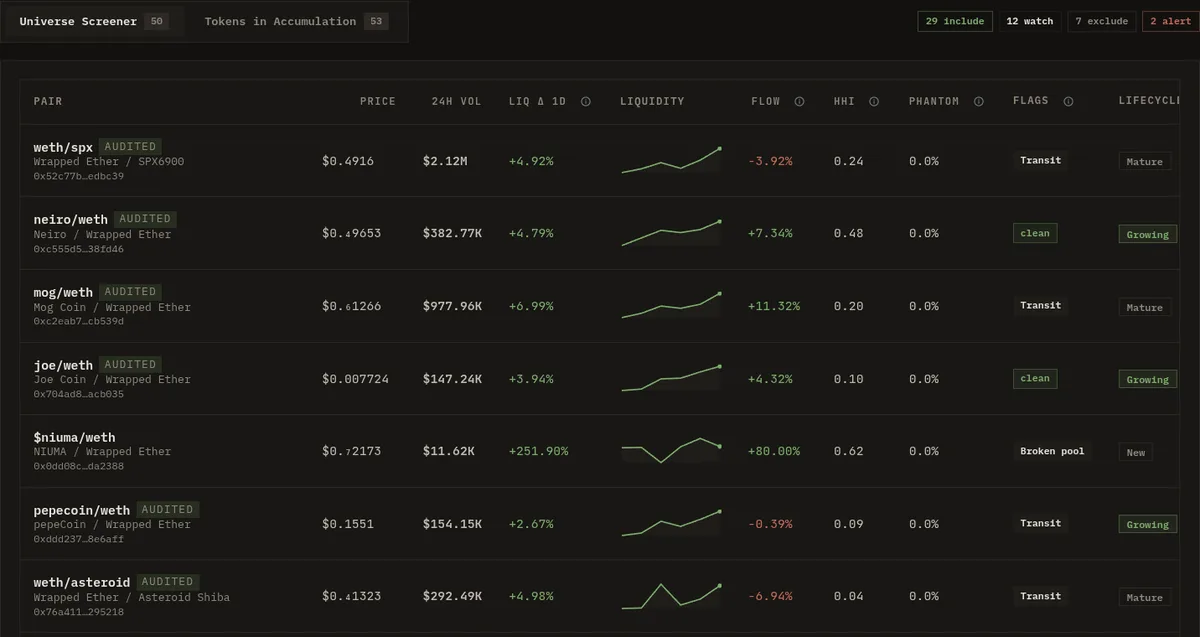Click pepecoin/weth liquidity sparkline chart
Screen dimensions: 1200x637
point(671,523)
